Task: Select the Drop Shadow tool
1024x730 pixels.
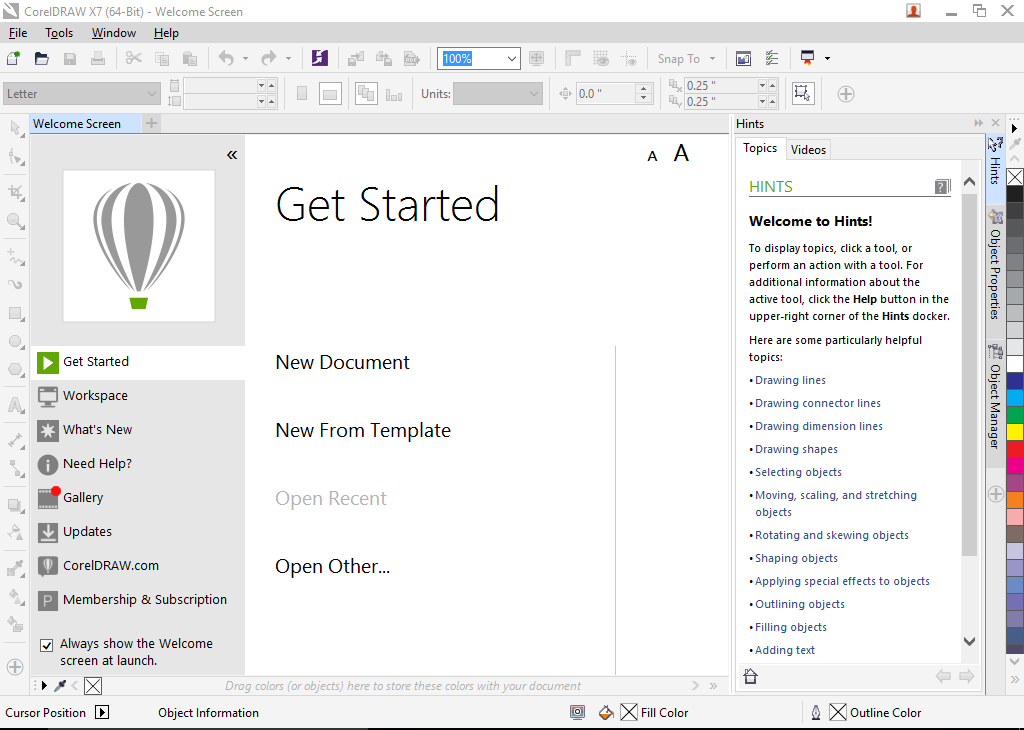Action: (16, 505)
